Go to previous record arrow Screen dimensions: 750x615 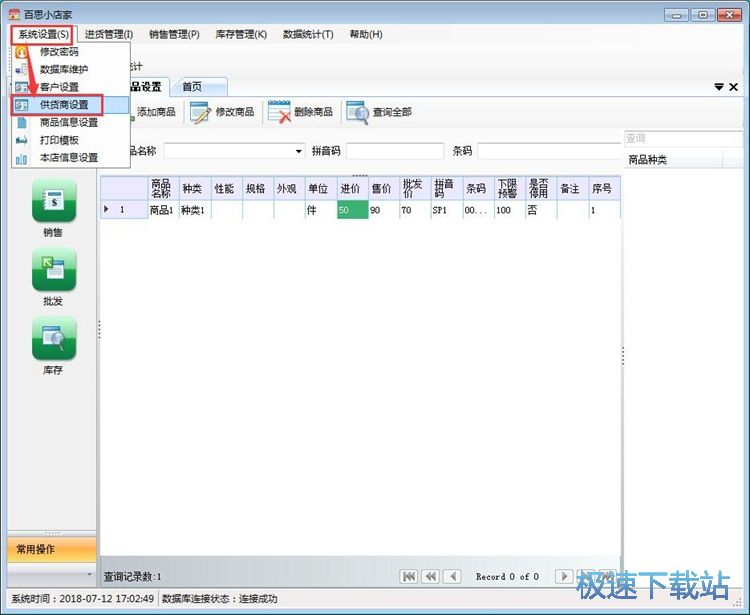452,576
